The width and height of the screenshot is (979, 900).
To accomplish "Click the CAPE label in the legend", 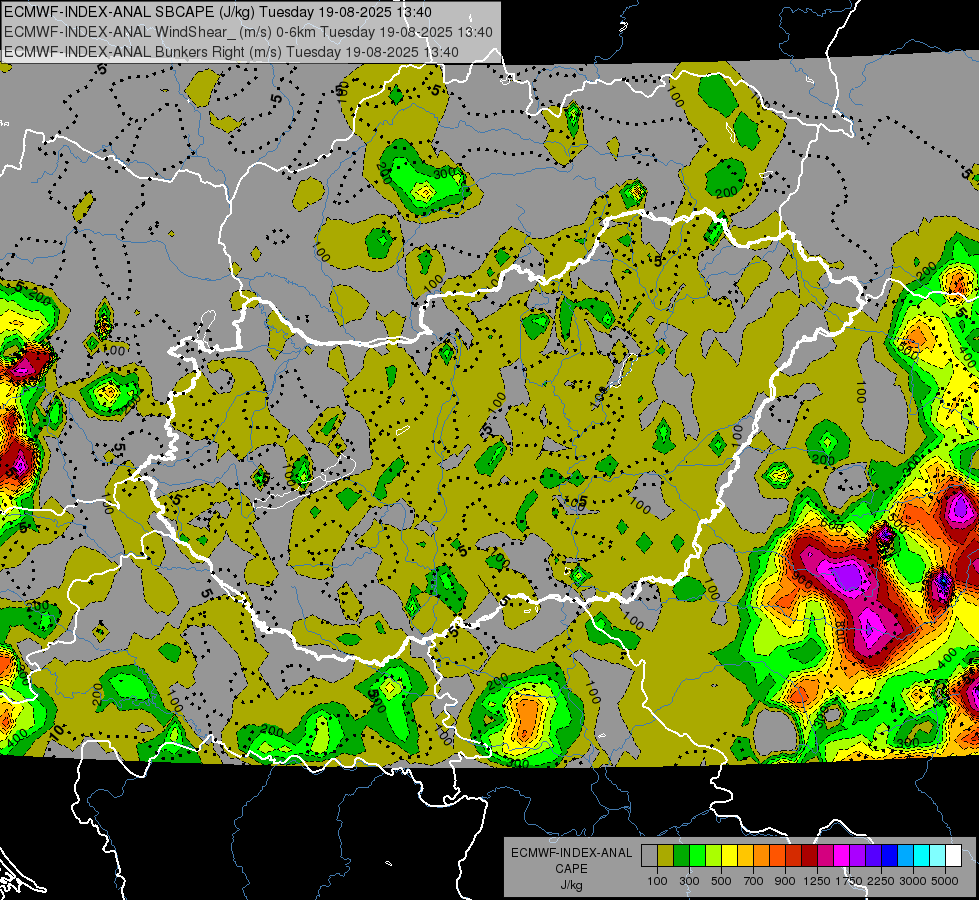I will 571,869.
